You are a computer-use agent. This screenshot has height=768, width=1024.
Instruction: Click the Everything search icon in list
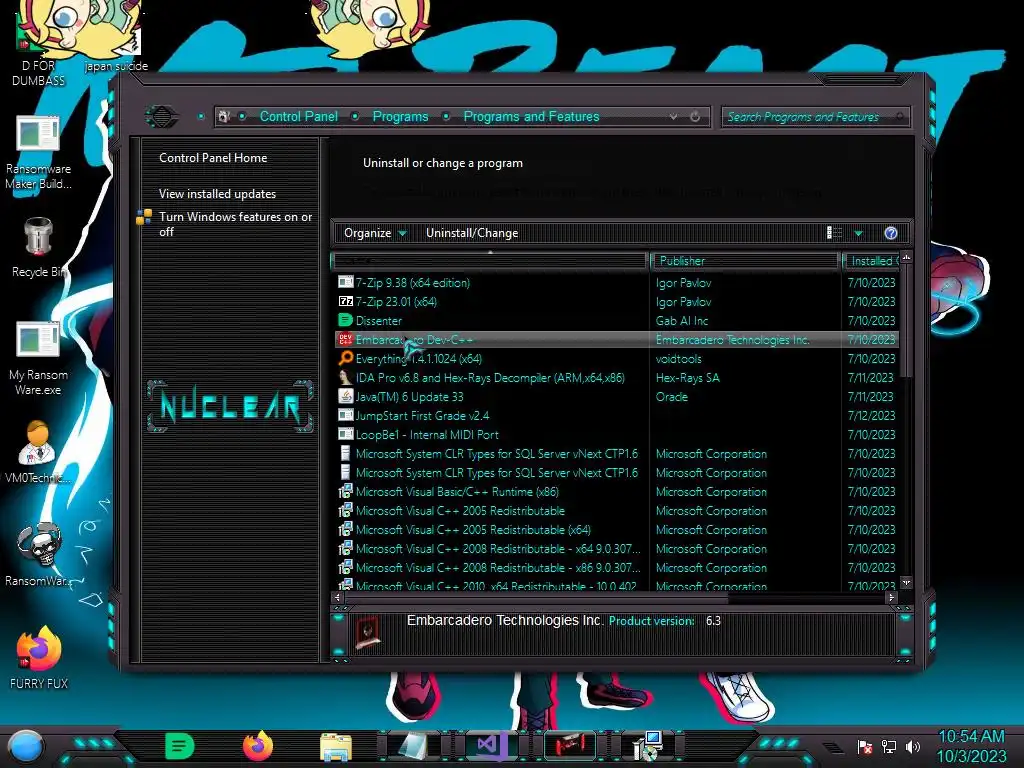coord(345,359)
